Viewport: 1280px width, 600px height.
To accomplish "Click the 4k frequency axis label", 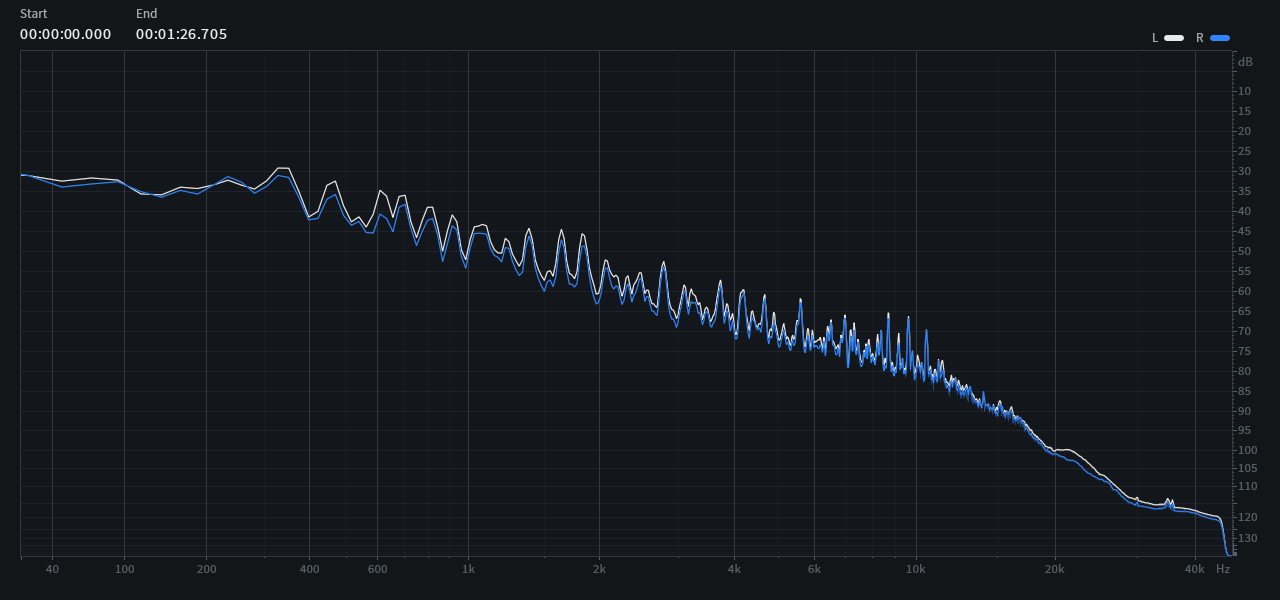I will point(734,569).
